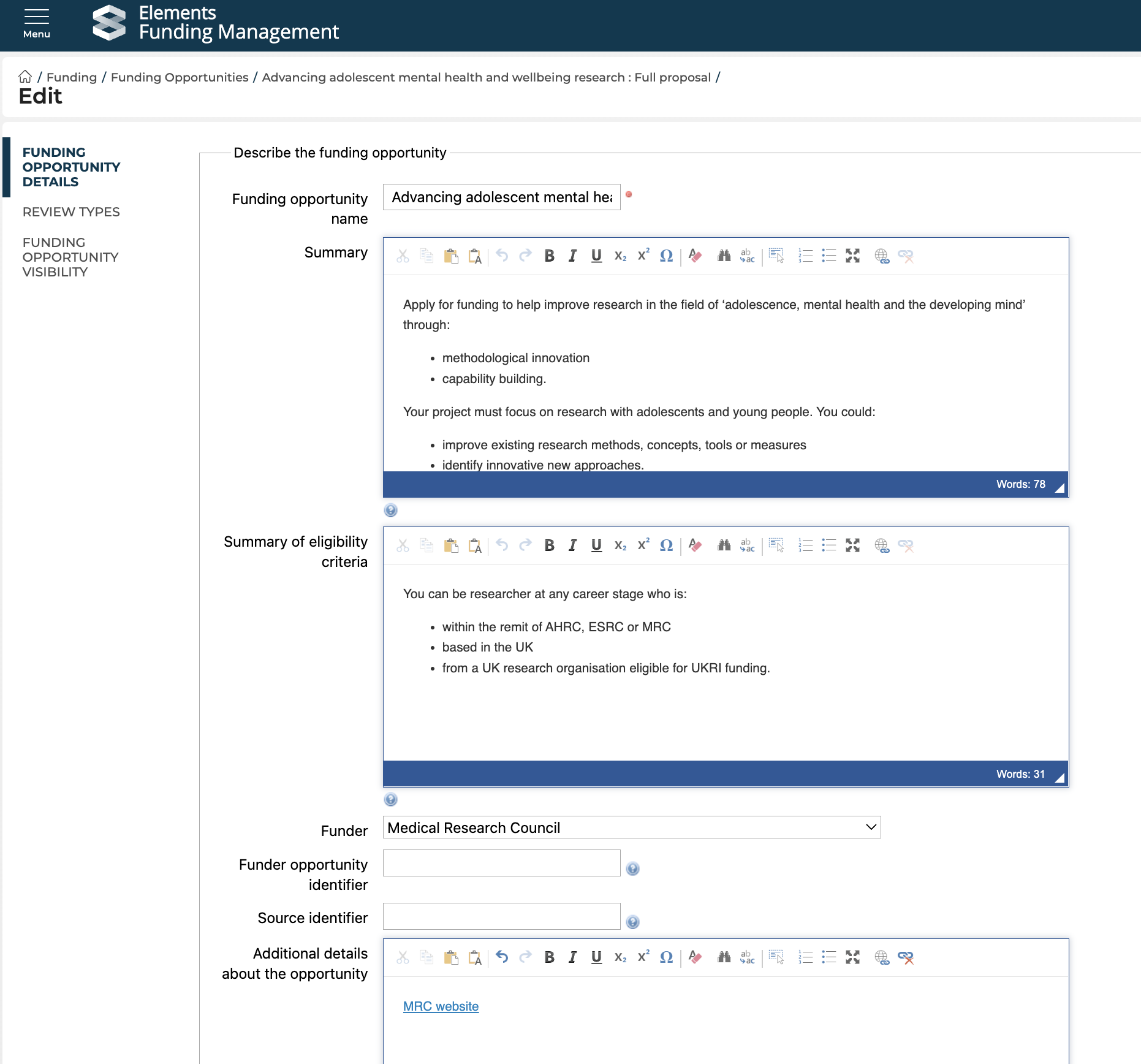Go to Funding Opportunities breadcrumb
The image size is (1141, 1064).
180,77
